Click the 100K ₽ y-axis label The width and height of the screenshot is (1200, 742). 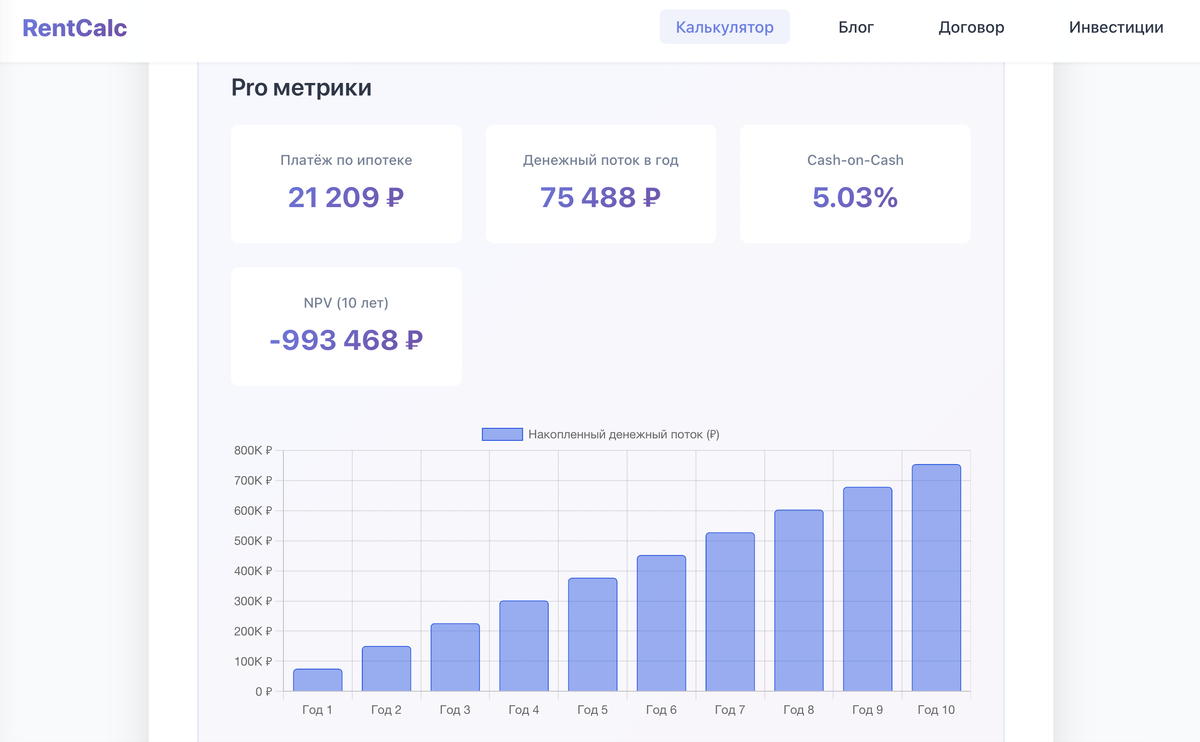click(x=253, y=661)
